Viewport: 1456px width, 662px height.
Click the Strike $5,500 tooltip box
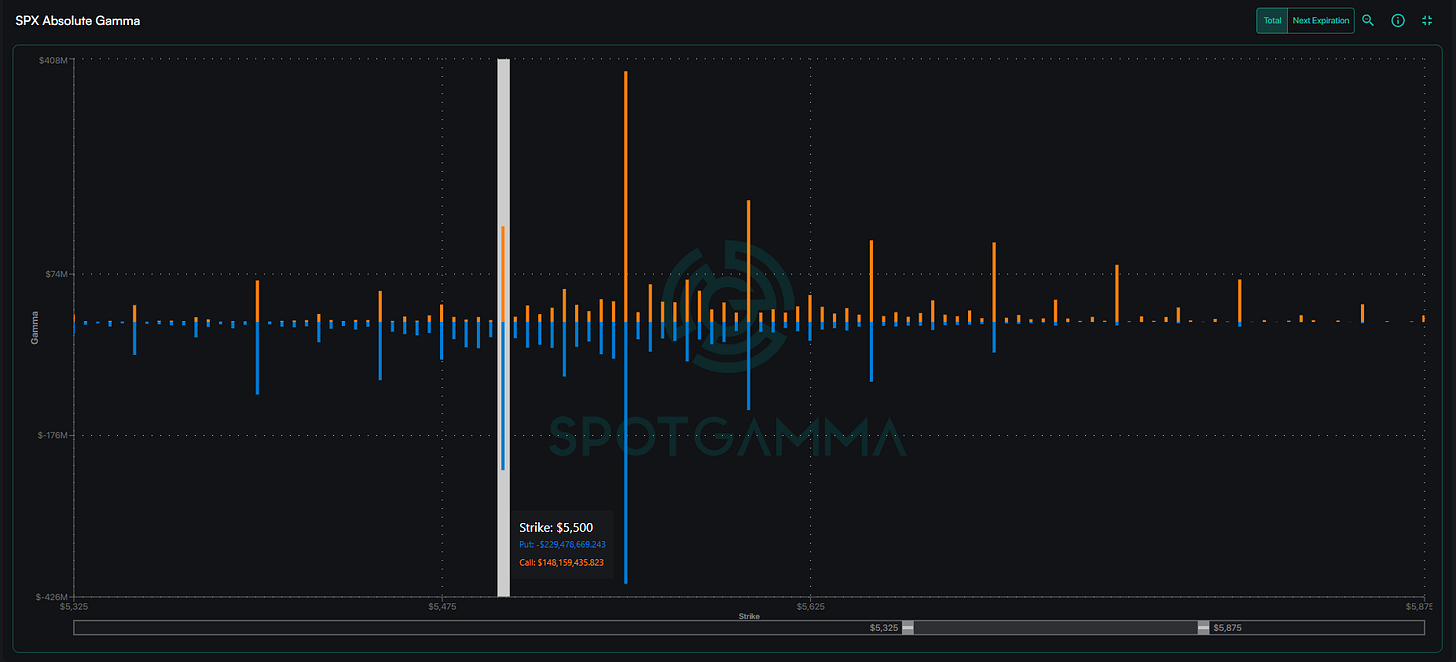[560, 545]
